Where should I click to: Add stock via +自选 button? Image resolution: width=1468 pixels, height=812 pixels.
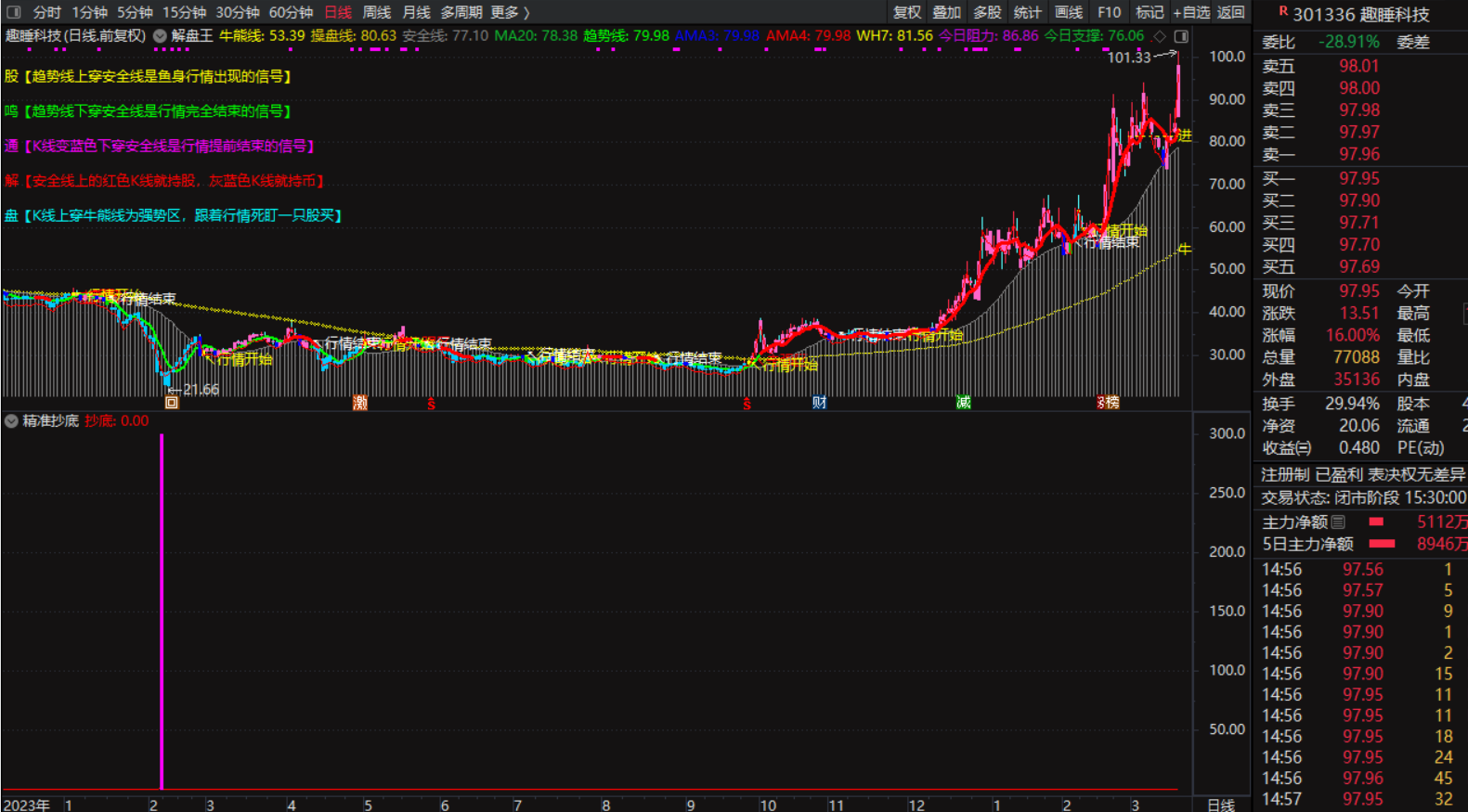click(1191, 12)
